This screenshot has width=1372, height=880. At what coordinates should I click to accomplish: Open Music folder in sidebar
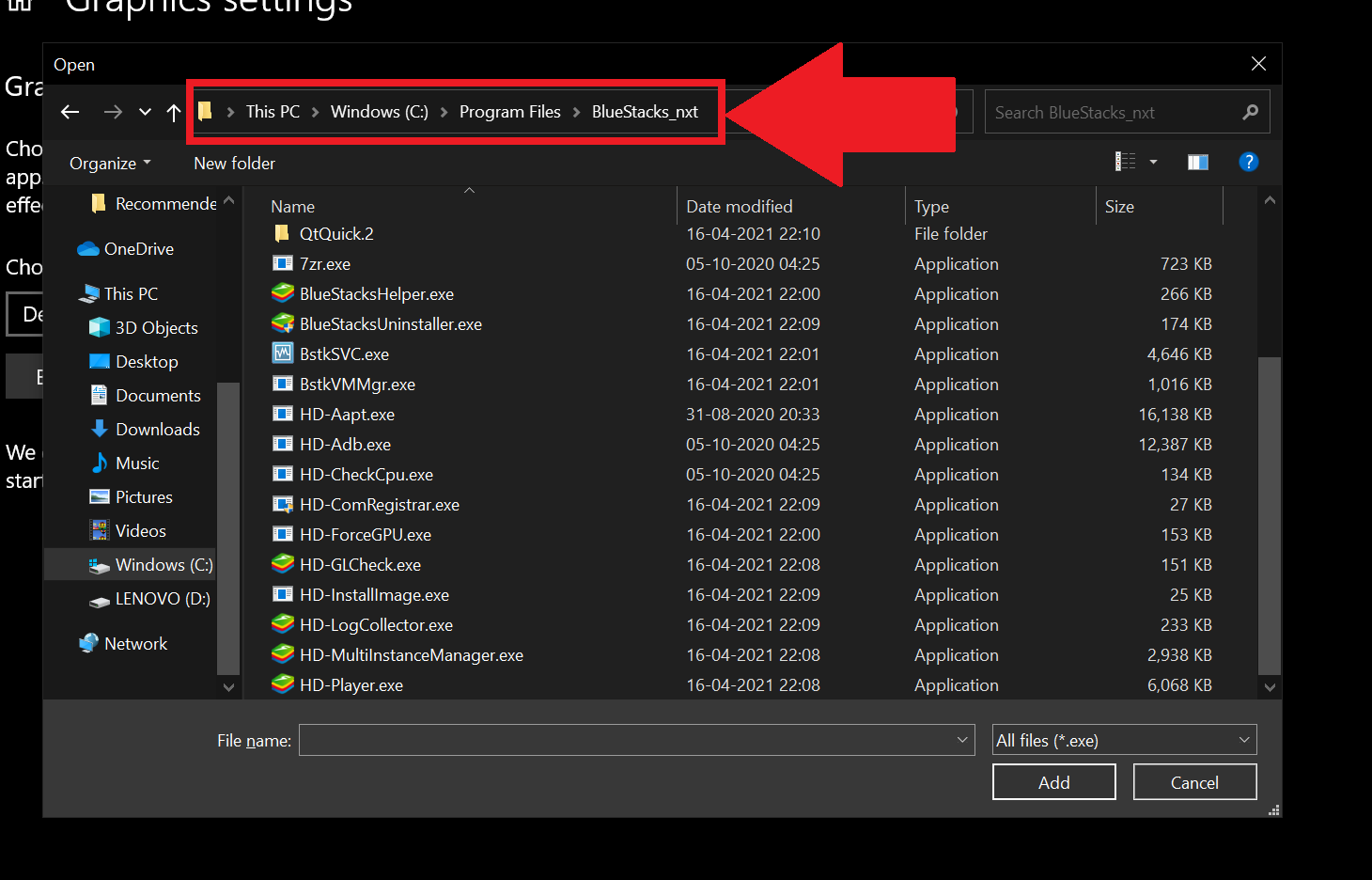point(124,463)
